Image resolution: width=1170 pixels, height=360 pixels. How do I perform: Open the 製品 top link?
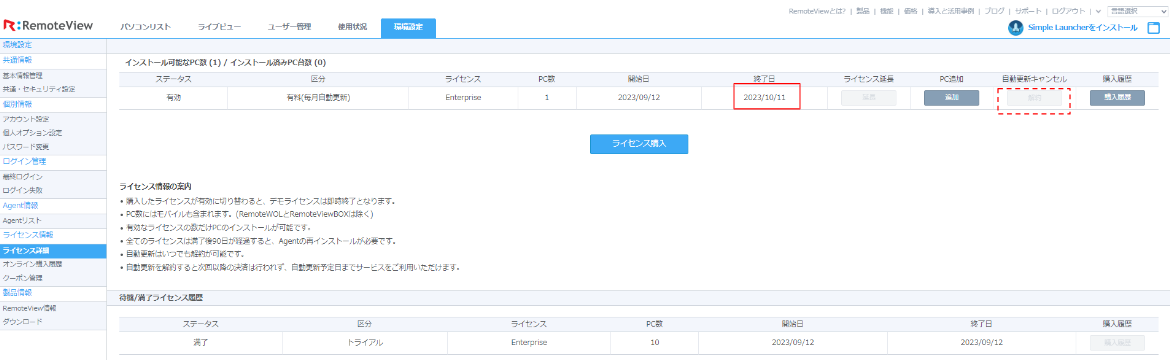click(863, 11)
